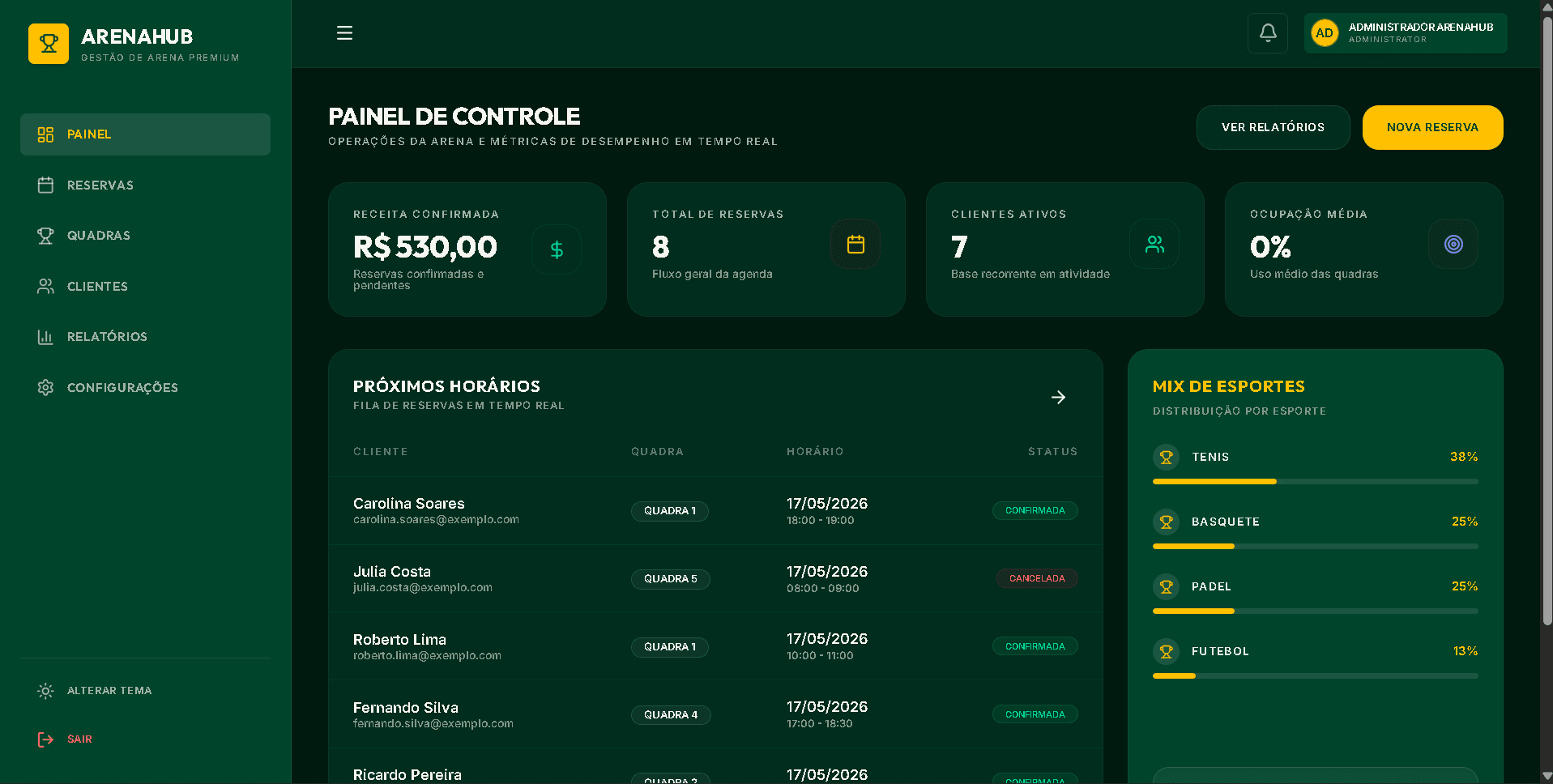Open notifications bell icon
The height and width of the screenshot is (784, 1553).
click(1268, 33)
